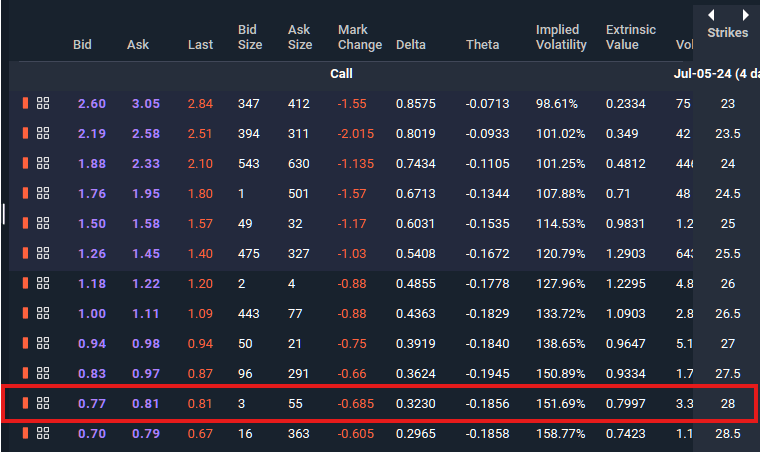Click the grid icon in the 28.5 strike row
This screenshot has height=452, width=760.
point(43,433)
